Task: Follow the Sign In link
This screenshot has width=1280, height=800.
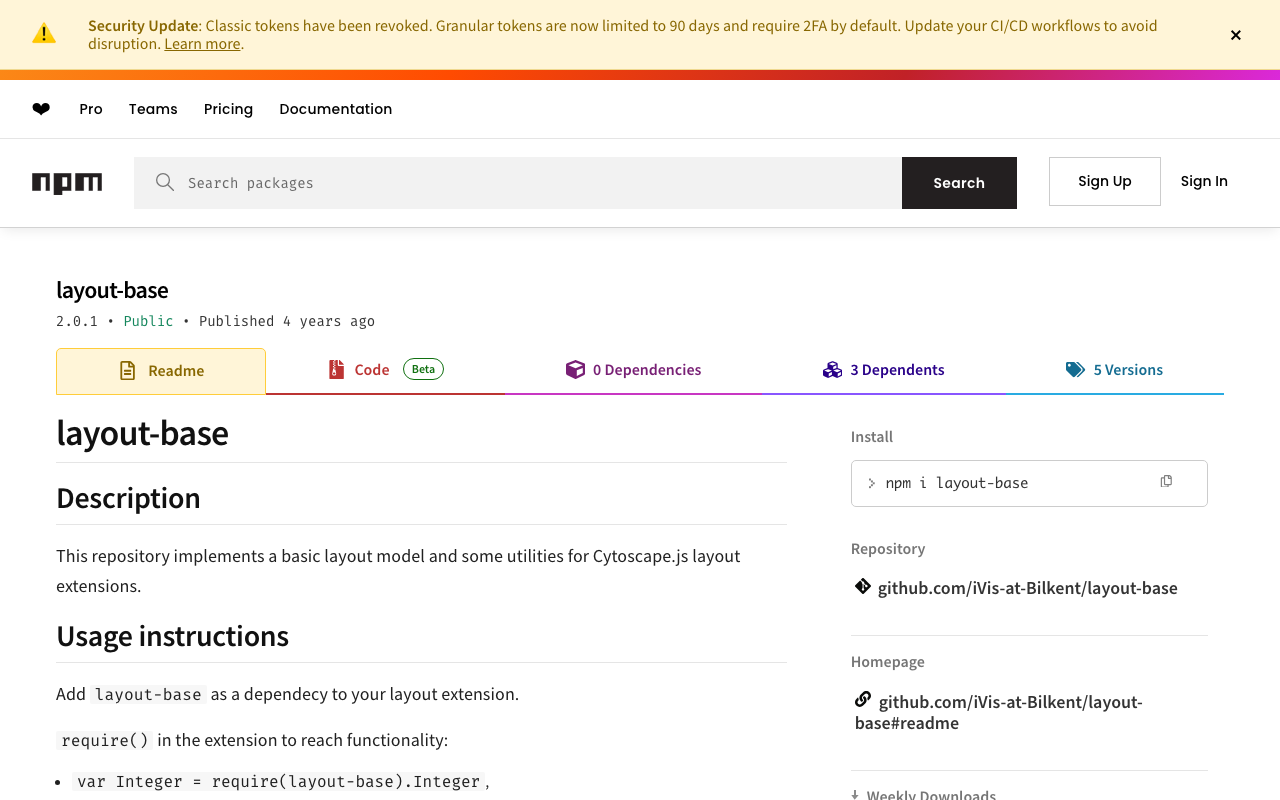Action: coord(1203,181)
